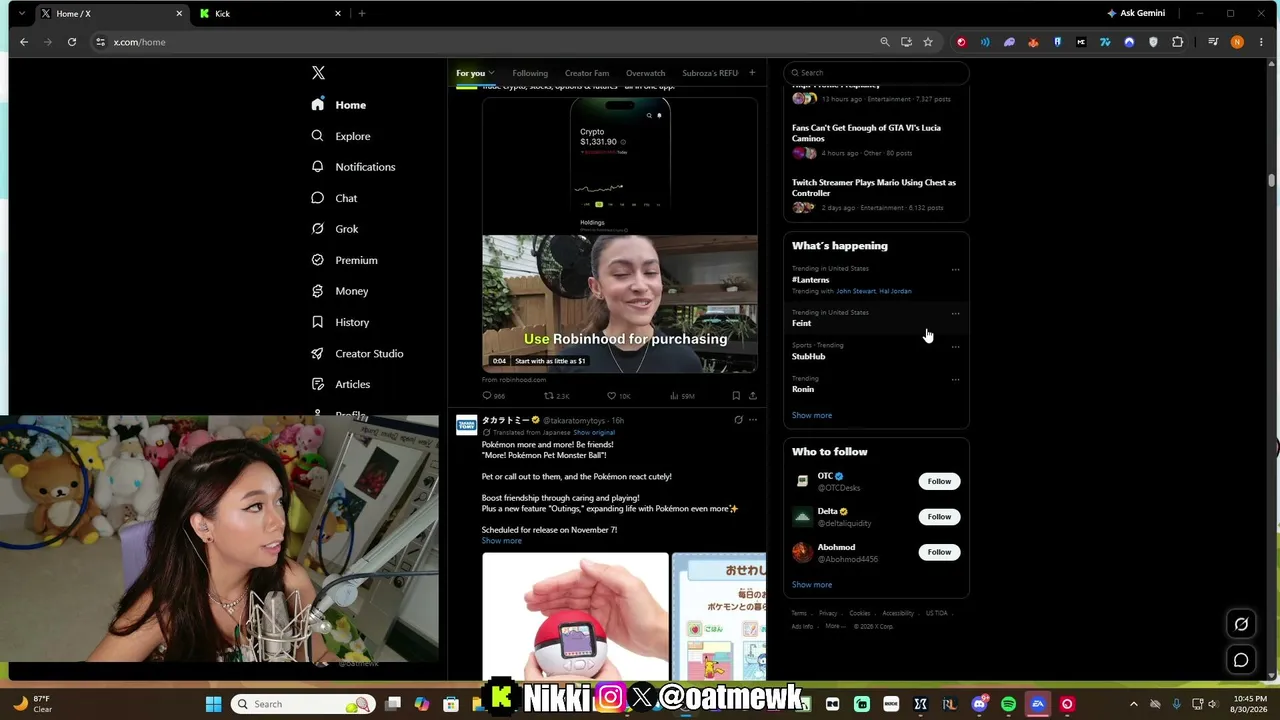The width and height of the screenshot is (1280, 720).
Task: Open Grok from the sidebar
Action: click(x=335, y=229)
